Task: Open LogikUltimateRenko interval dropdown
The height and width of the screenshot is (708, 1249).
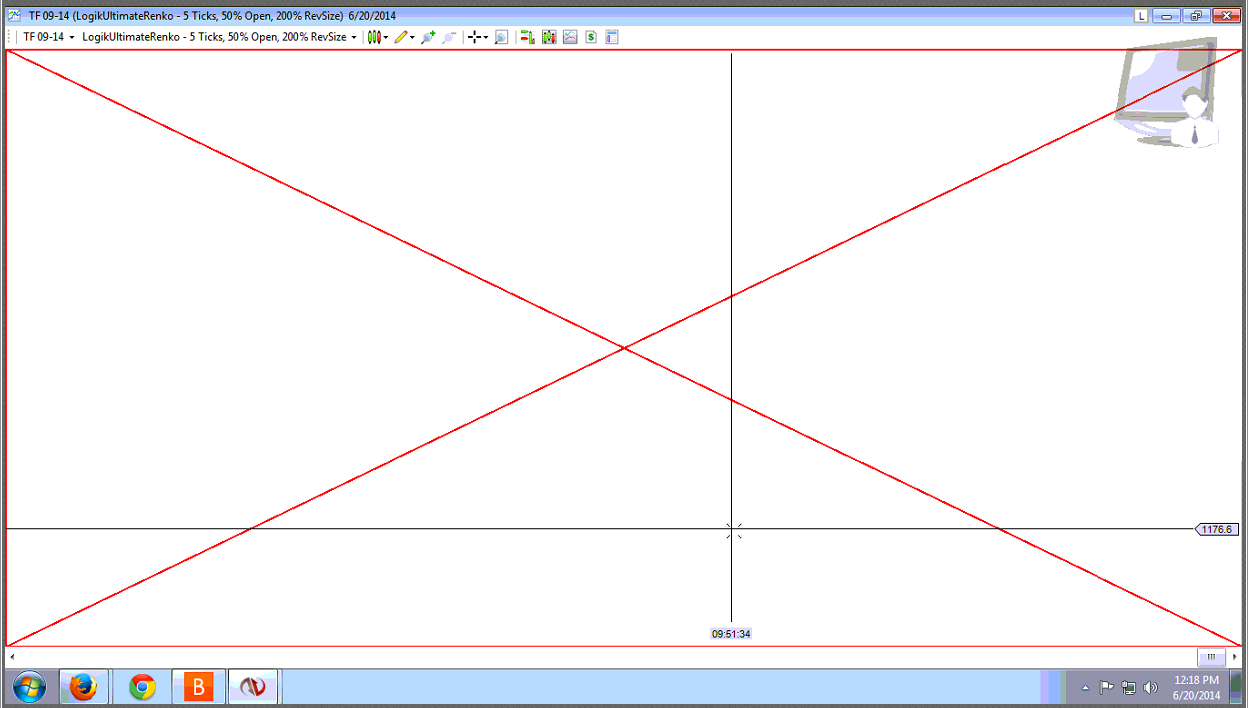Action: coord(219,37)
